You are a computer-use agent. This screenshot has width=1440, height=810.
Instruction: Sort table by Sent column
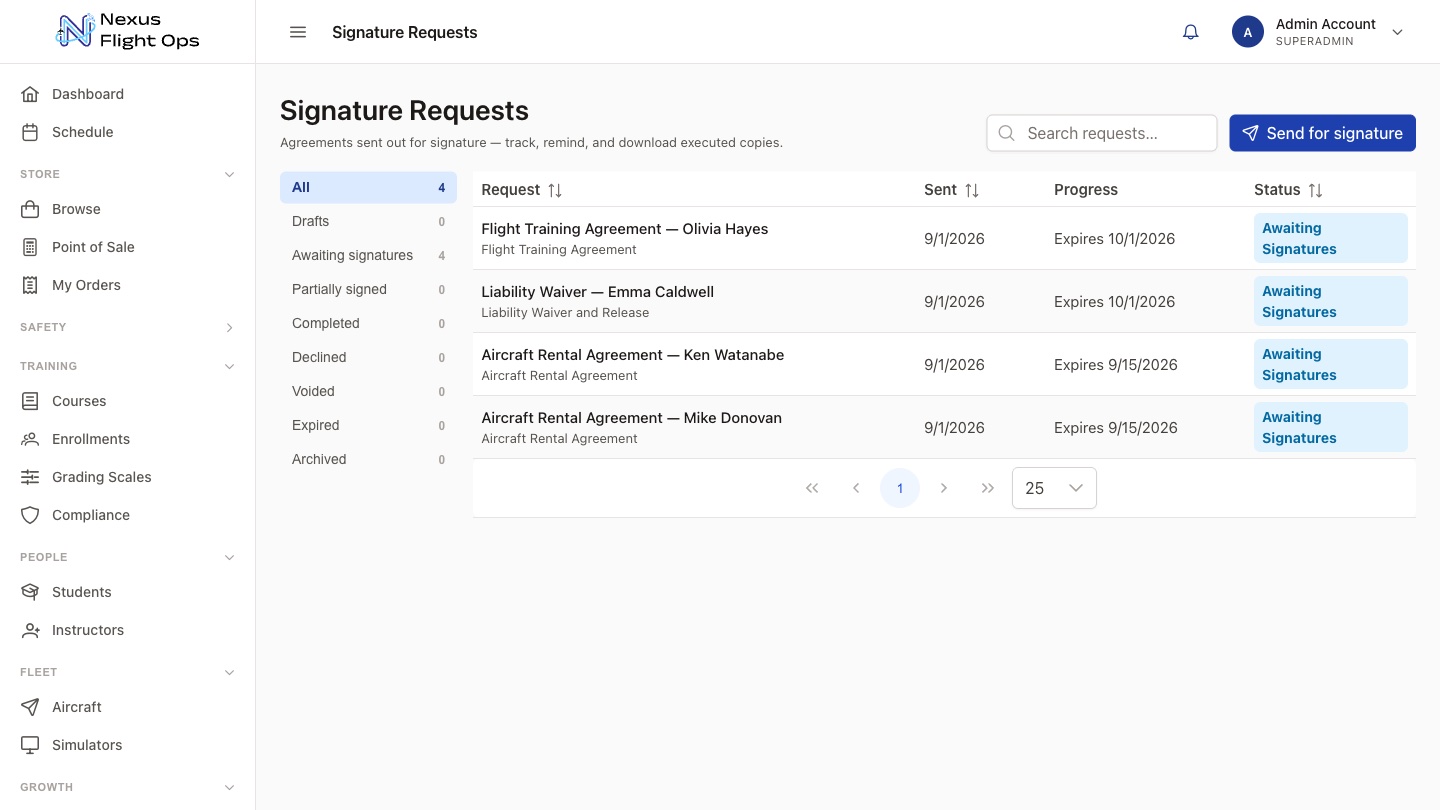[x=971, y=190]
